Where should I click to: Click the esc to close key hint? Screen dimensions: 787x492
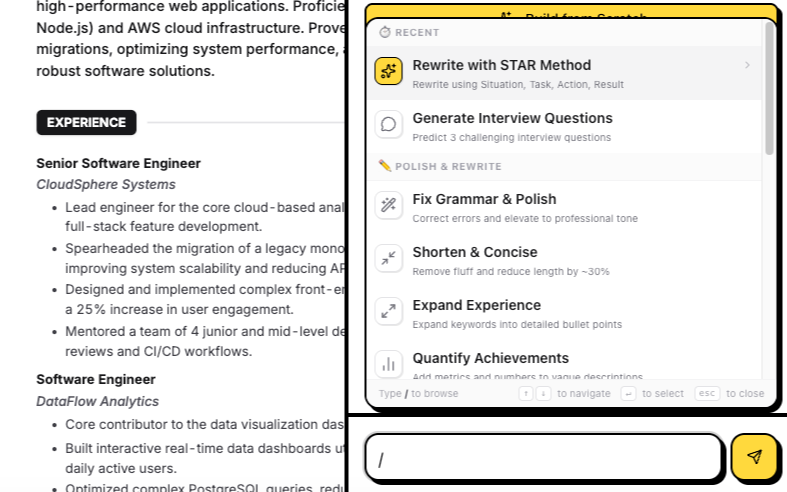707,394
